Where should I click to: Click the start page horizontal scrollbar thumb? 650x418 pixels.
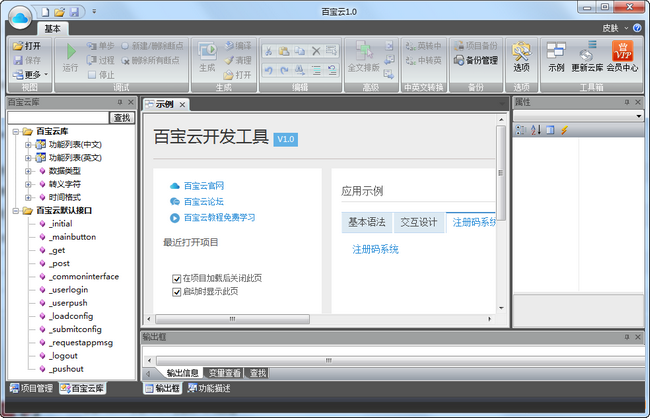point(232,319)
